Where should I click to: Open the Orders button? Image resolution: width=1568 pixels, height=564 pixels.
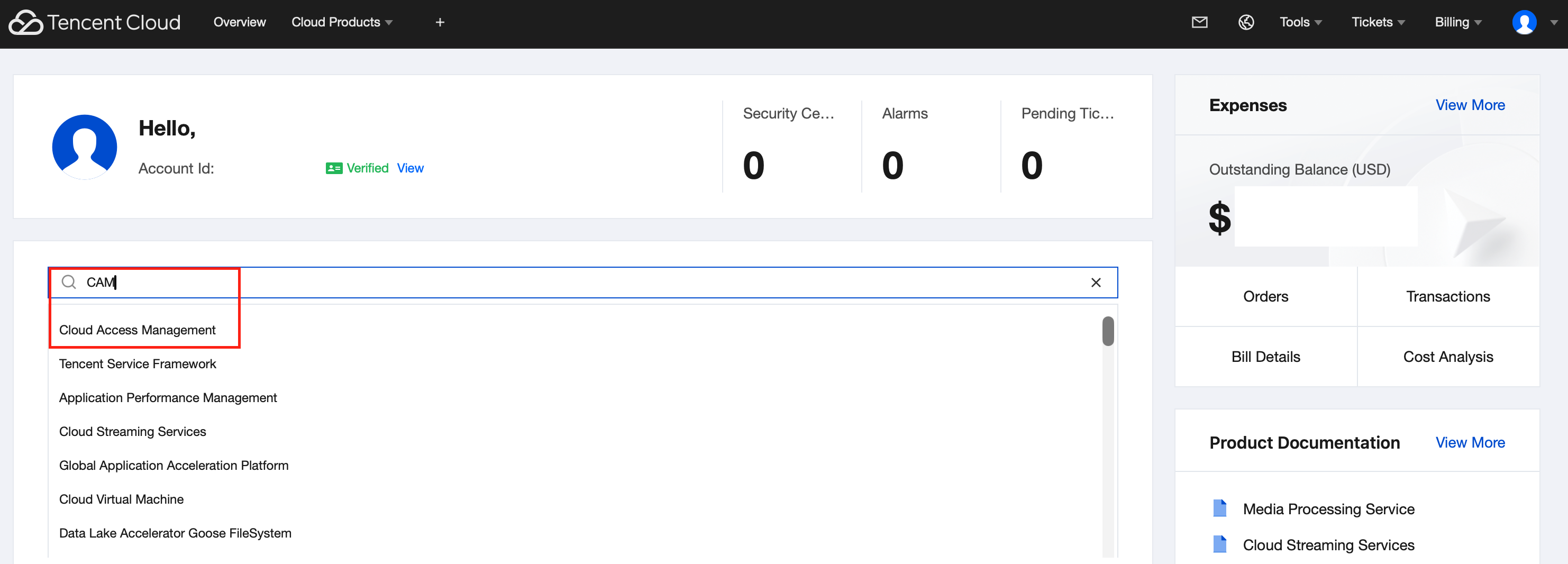1265,297
